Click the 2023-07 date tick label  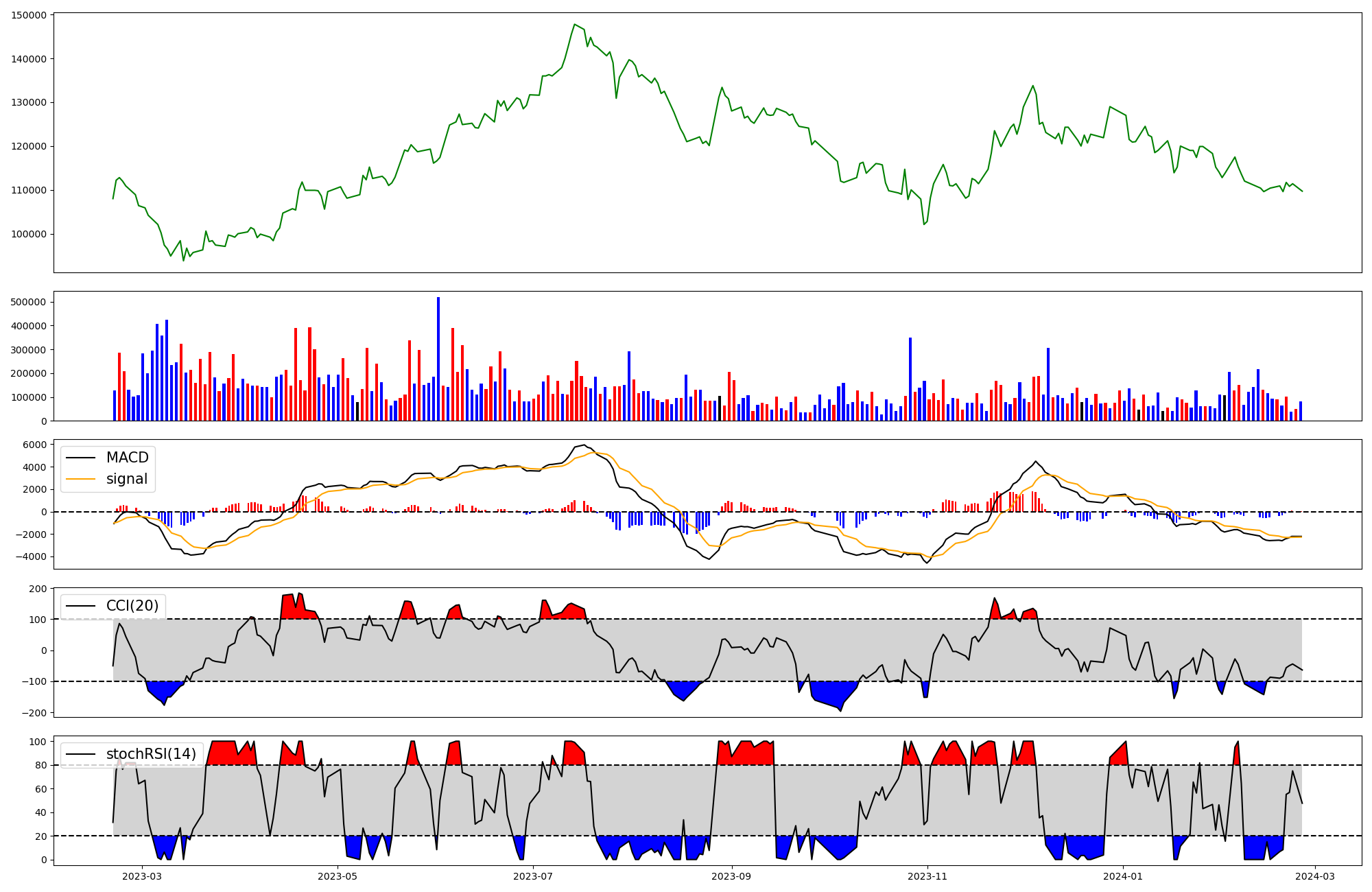click(x=533, y=876)
